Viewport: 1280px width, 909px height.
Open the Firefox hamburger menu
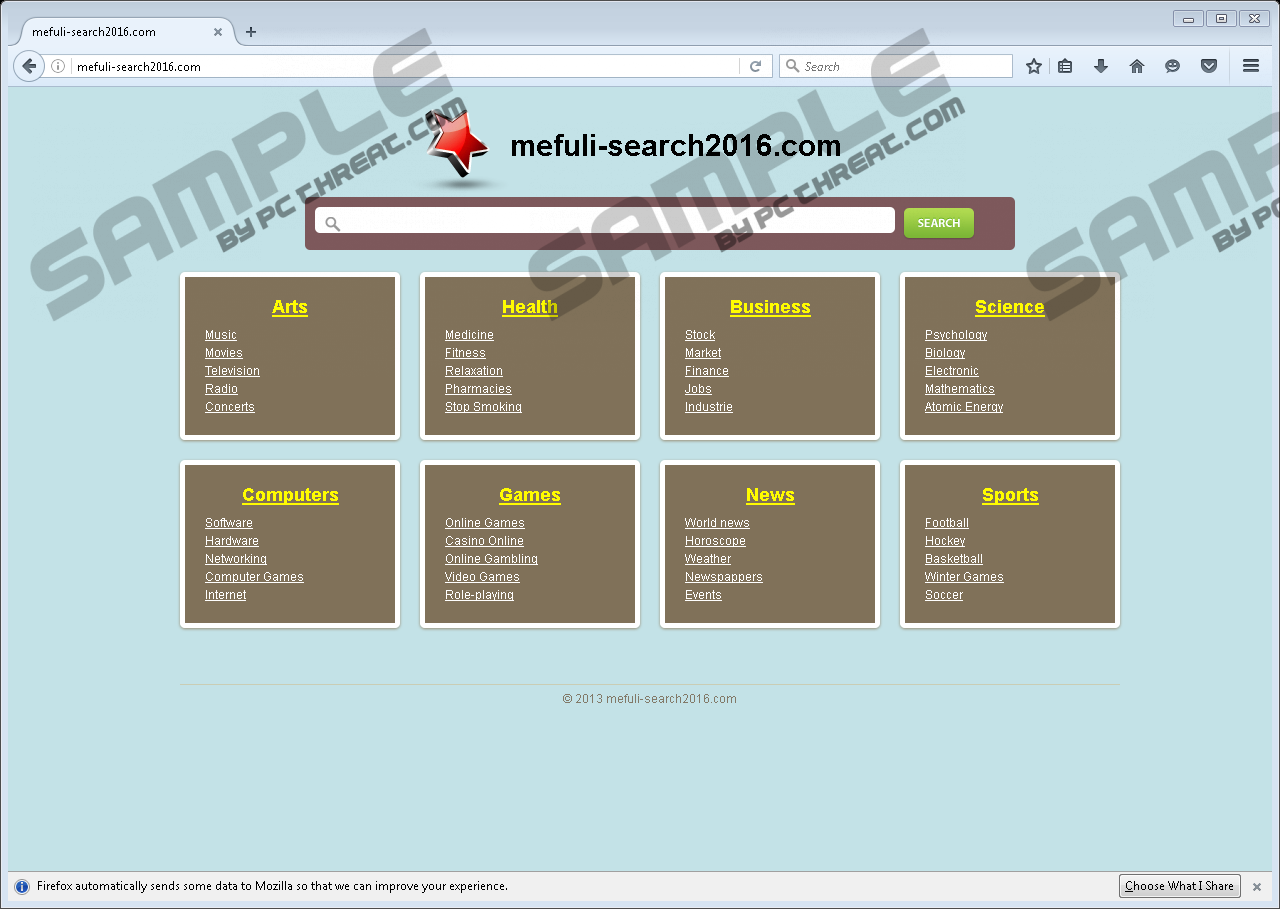pos(1250,66)
